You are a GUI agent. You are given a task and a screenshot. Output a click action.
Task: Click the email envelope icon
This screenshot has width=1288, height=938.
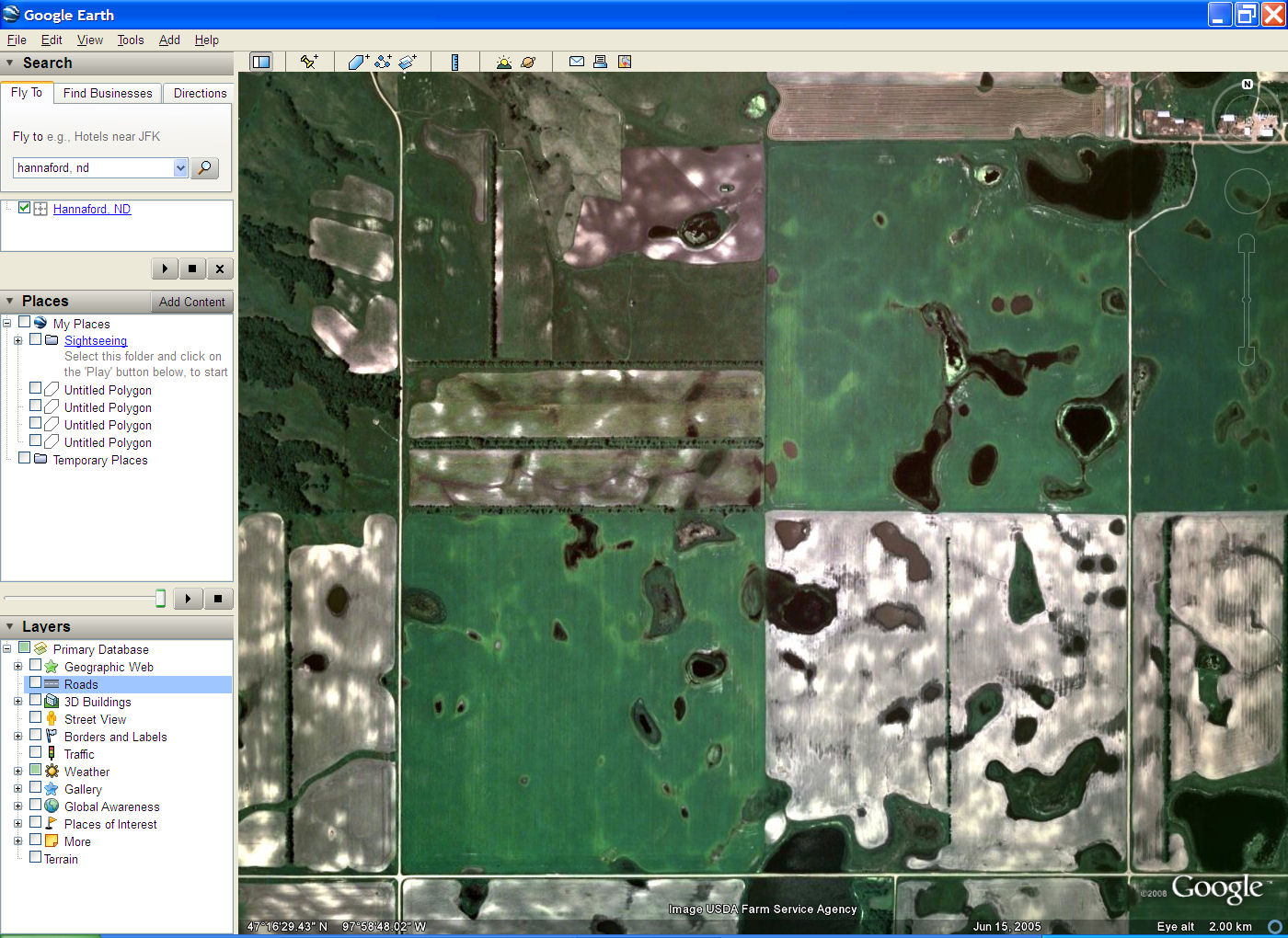tap(577, 62)
